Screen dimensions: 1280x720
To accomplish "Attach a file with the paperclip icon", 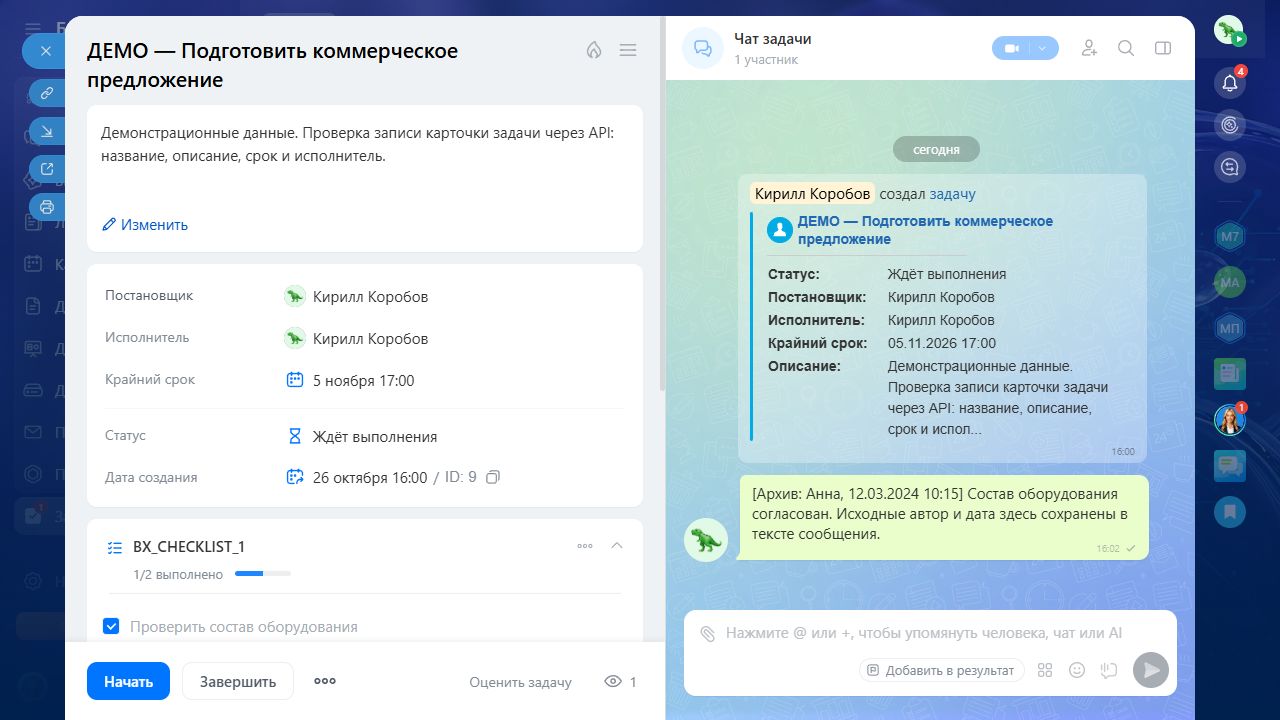I will 708,633.
